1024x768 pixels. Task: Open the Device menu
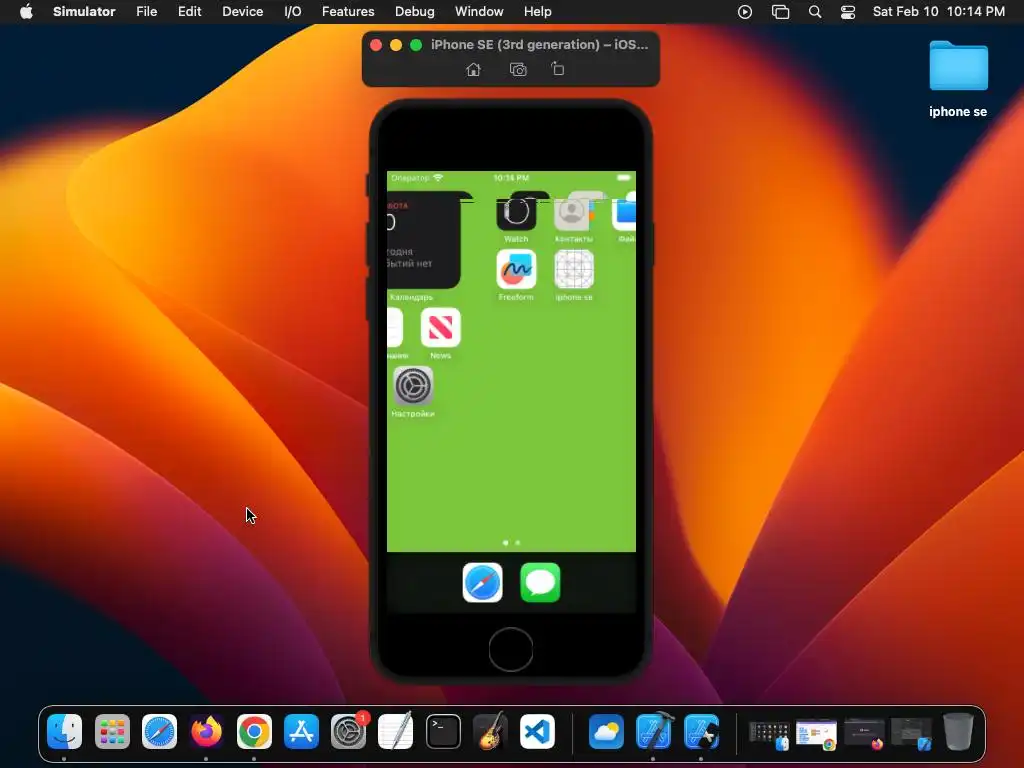tap(242, 12)
